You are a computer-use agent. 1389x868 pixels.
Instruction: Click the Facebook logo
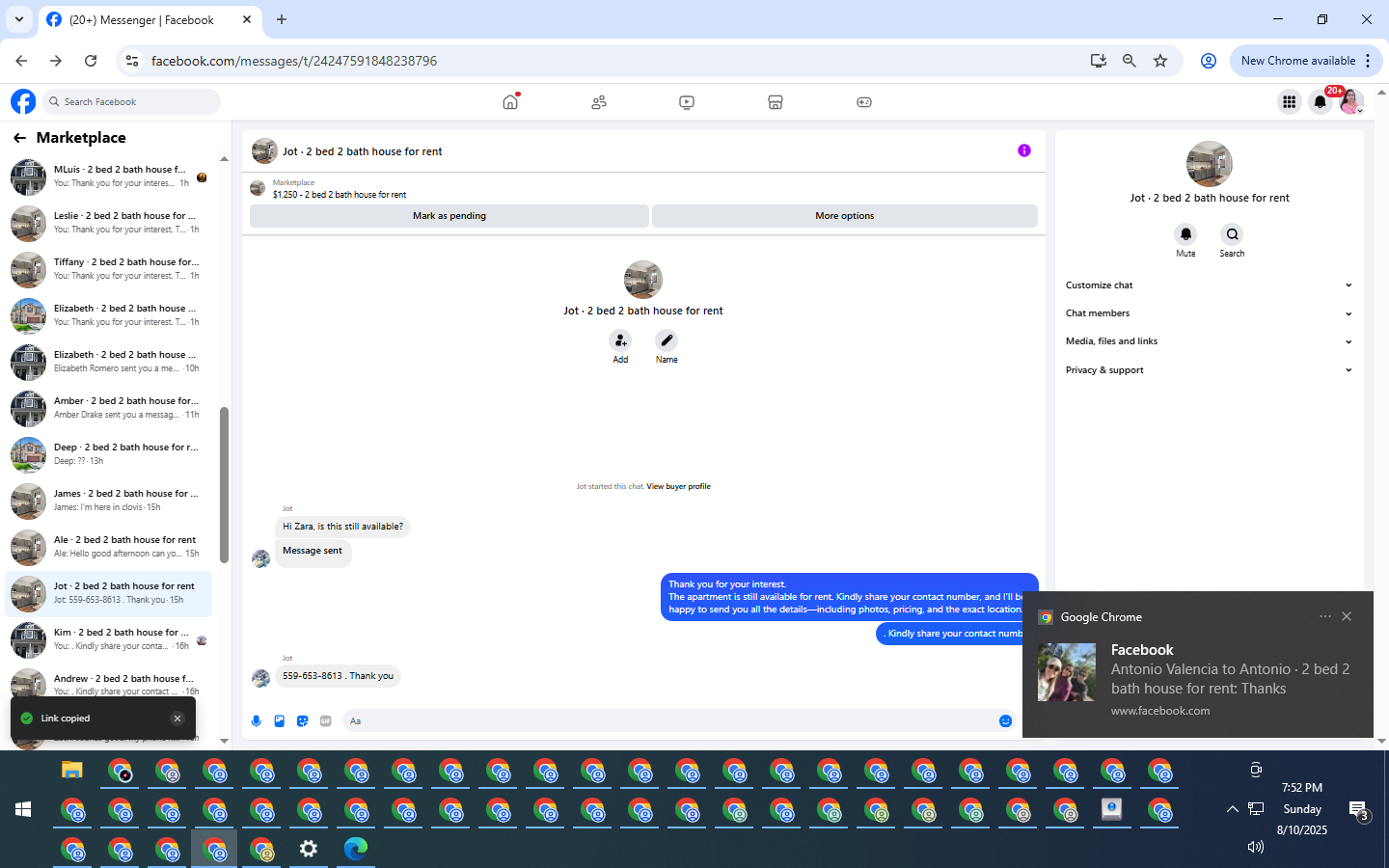pos(23,101)
